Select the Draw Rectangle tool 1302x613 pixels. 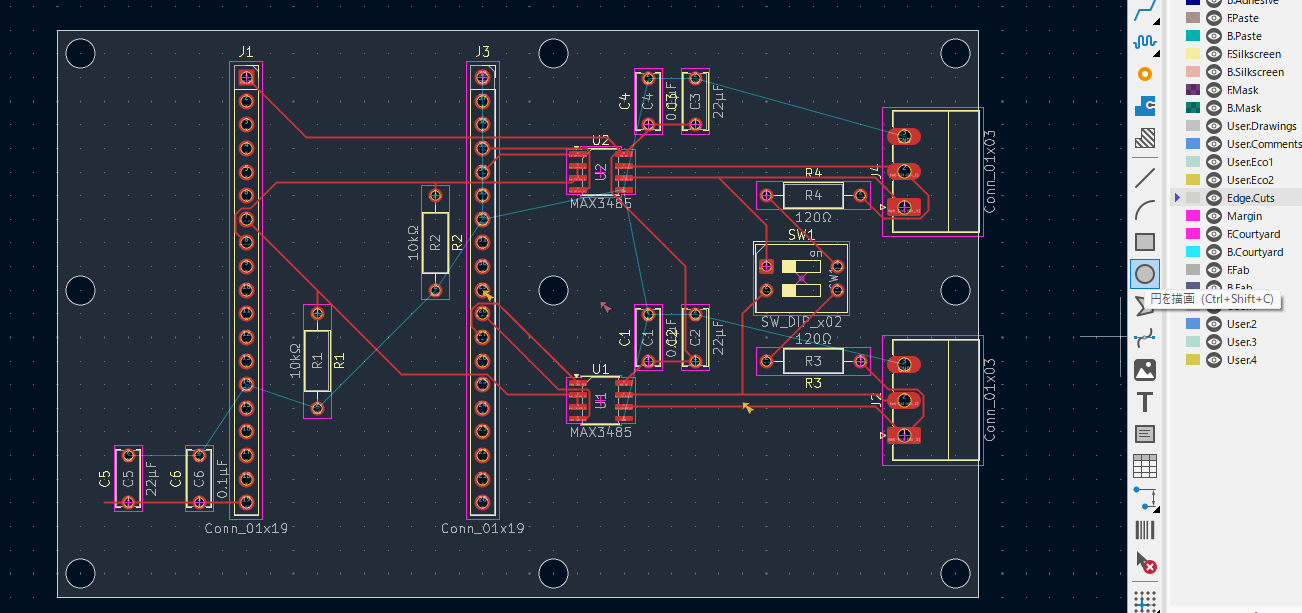point(1145,242)
